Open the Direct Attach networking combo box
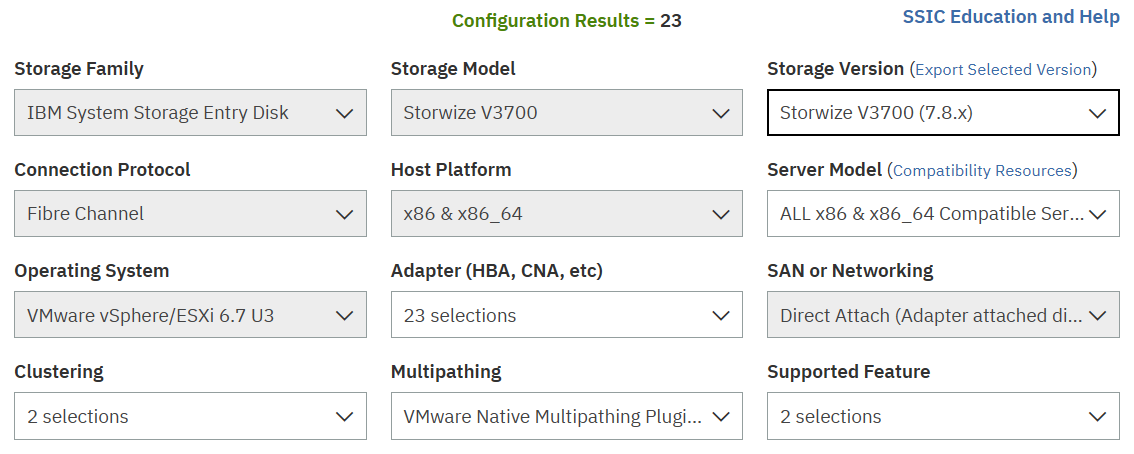The image size is (1134, 454). click(x=943, y=315)
